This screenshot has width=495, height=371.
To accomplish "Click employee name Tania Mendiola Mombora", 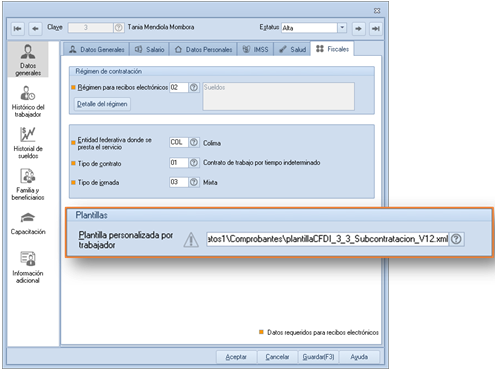I will (x=161, y=27).
